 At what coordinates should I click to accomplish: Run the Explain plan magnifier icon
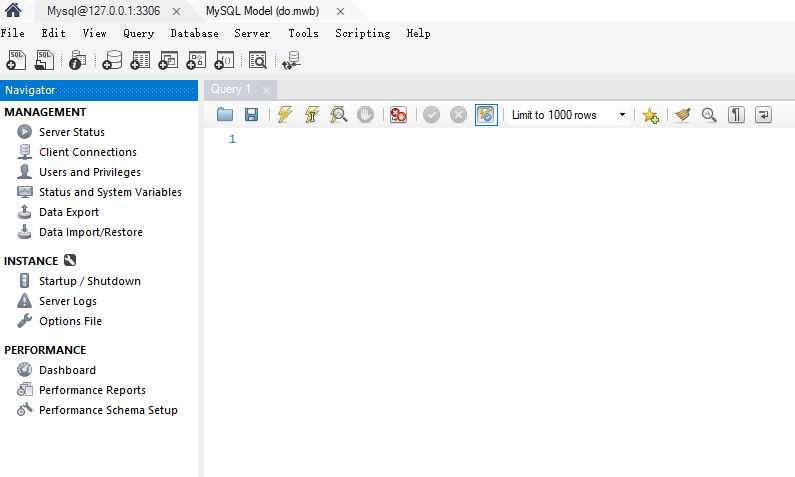338,115
